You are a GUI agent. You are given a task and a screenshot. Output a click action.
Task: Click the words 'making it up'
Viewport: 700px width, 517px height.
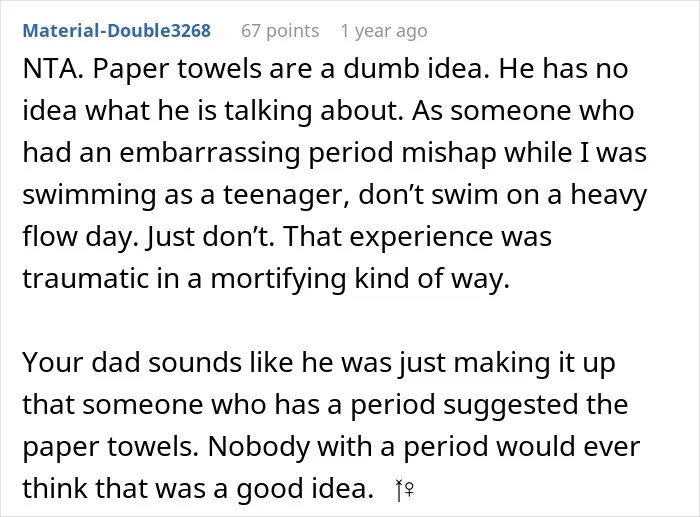[535, 363]
